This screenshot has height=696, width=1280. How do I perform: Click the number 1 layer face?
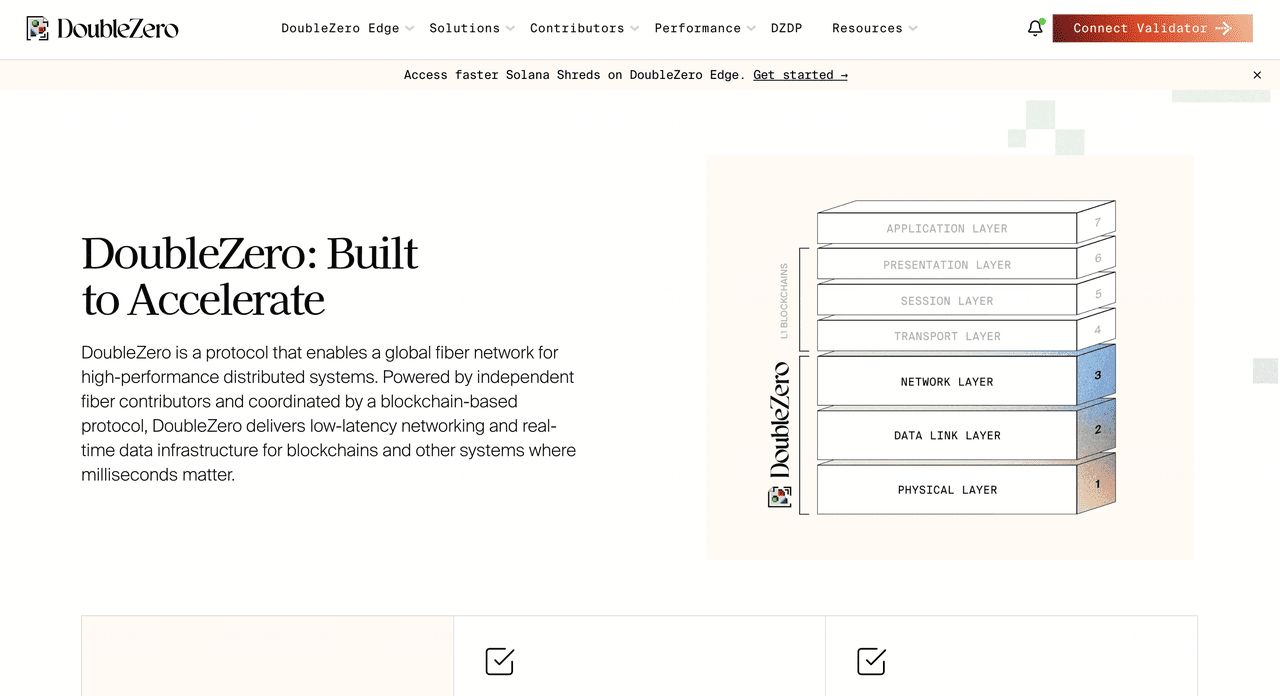coord(1097,484)
